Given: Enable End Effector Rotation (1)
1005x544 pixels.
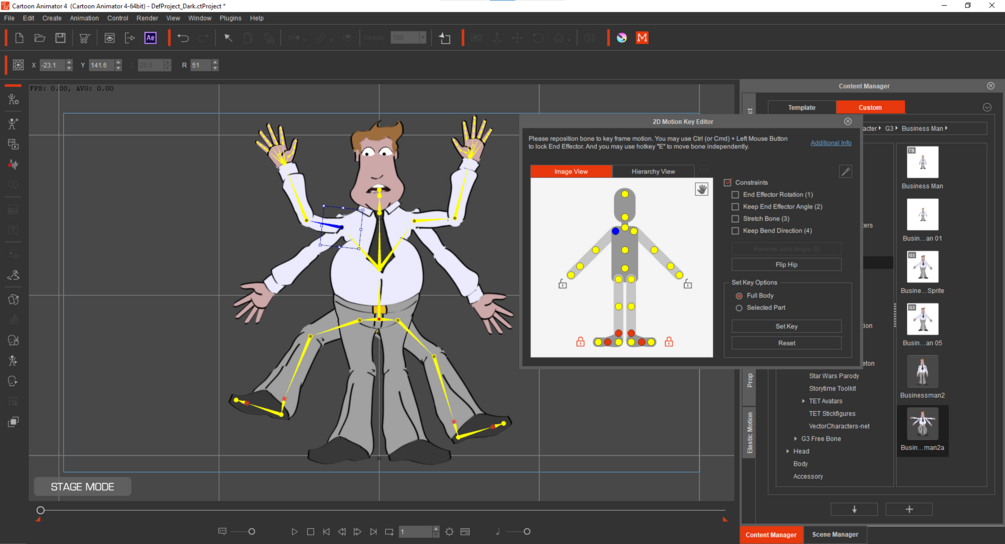Looking at the screenshot, I should [x=735, y=195].
